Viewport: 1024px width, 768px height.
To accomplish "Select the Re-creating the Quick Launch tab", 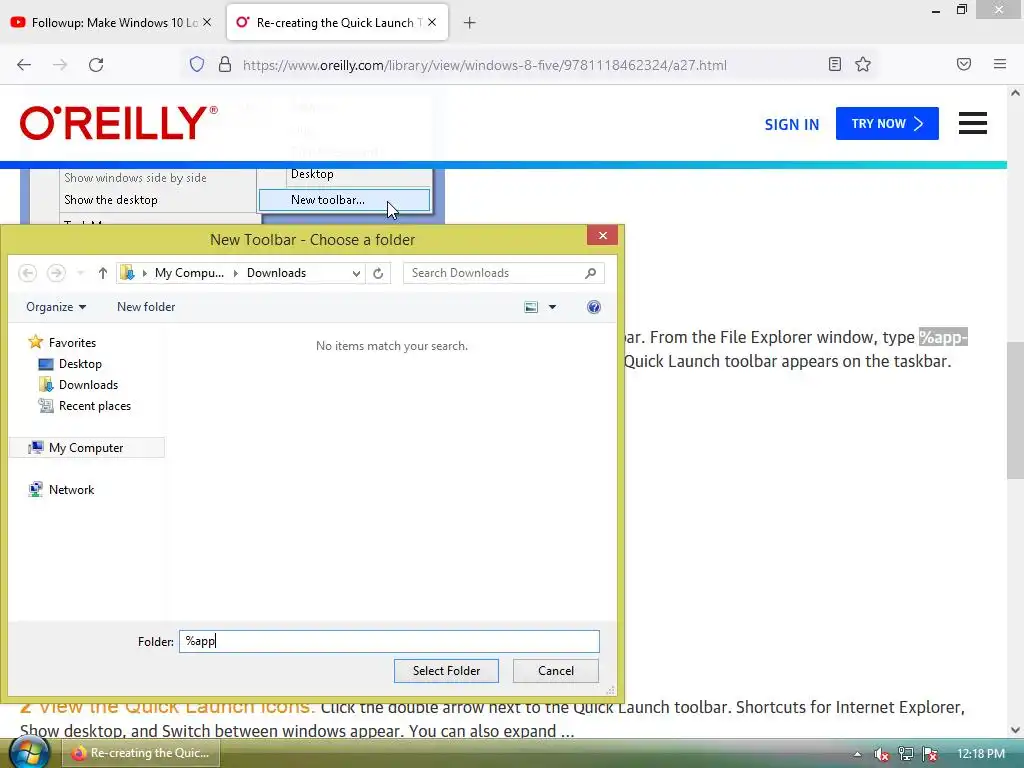I will pyautogui.click(x=337, y=22).
